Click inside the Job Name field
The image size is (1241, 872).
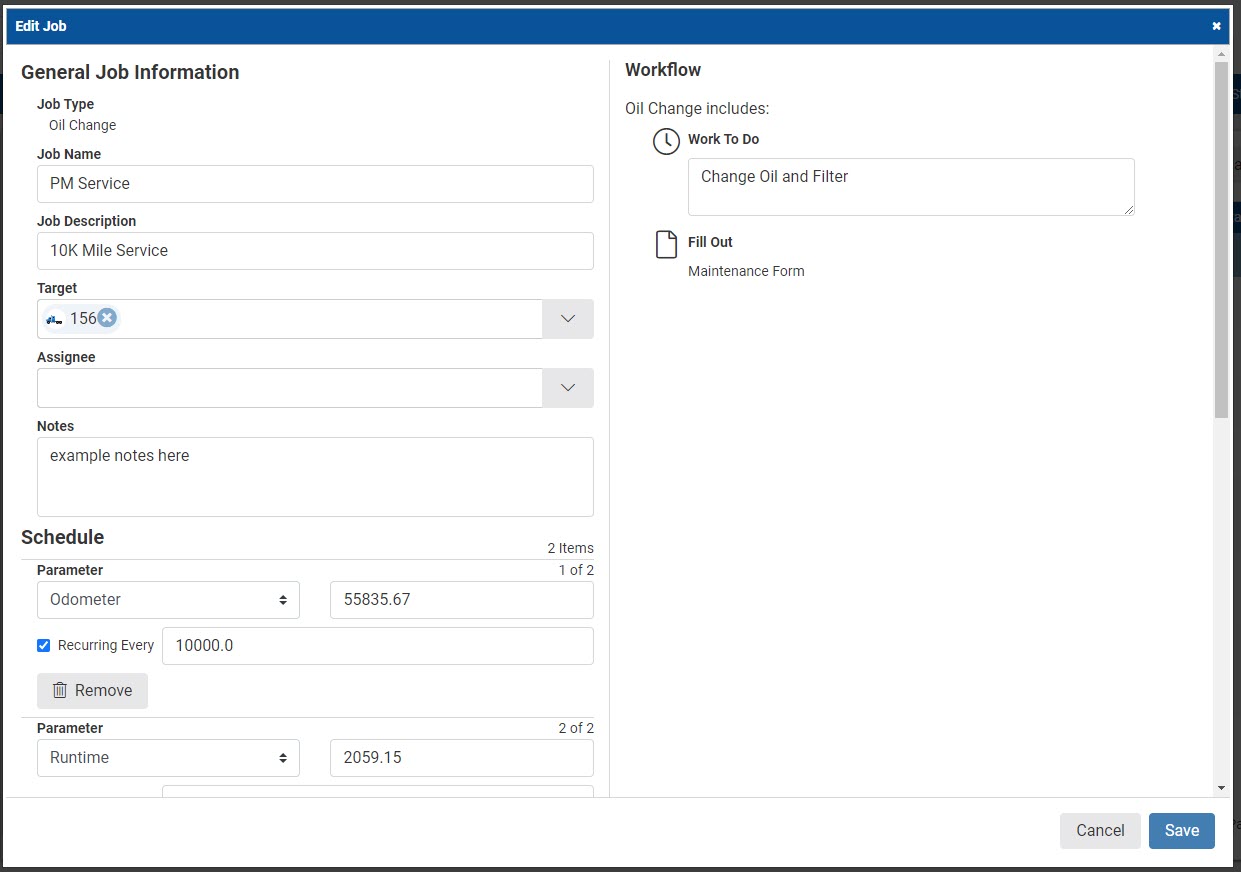click(x=315, y=183)
